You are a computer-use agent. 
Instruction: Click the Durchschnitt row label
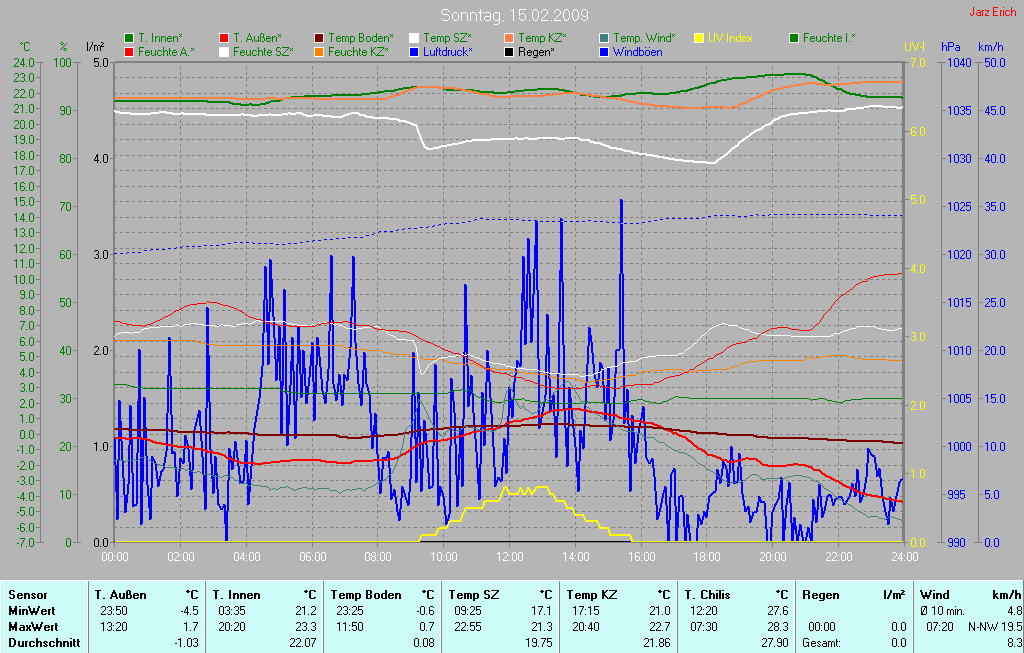click(x=44, y=643)
